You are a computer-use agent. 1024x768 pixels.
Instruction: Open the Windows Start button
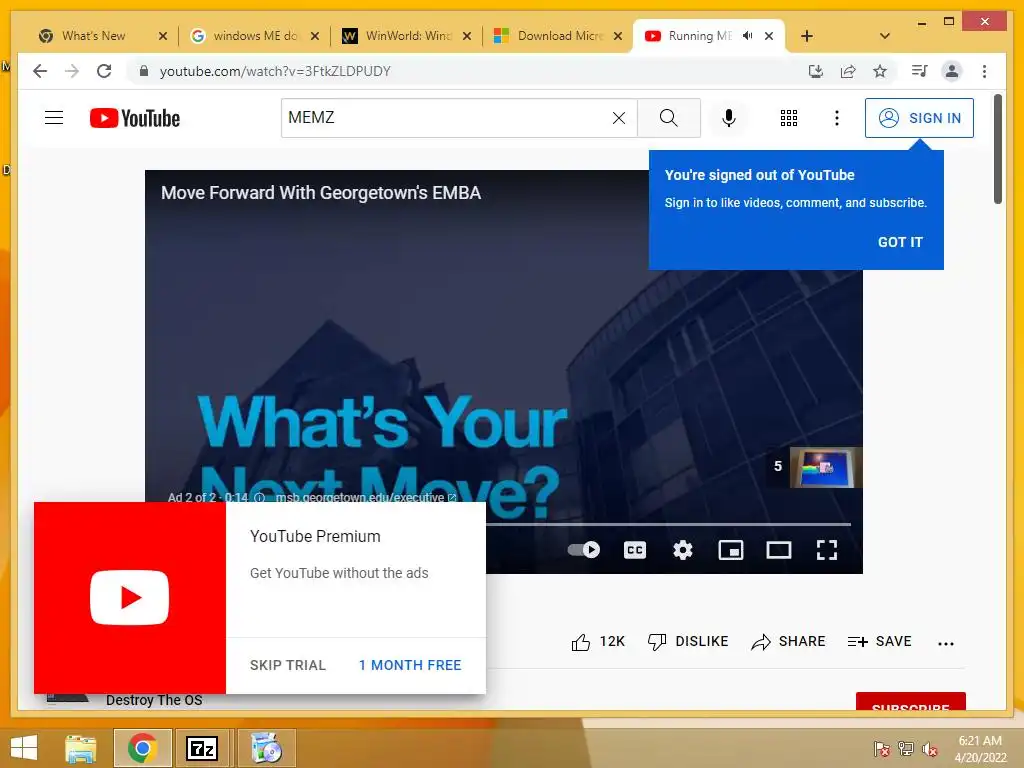coord(24,748)
